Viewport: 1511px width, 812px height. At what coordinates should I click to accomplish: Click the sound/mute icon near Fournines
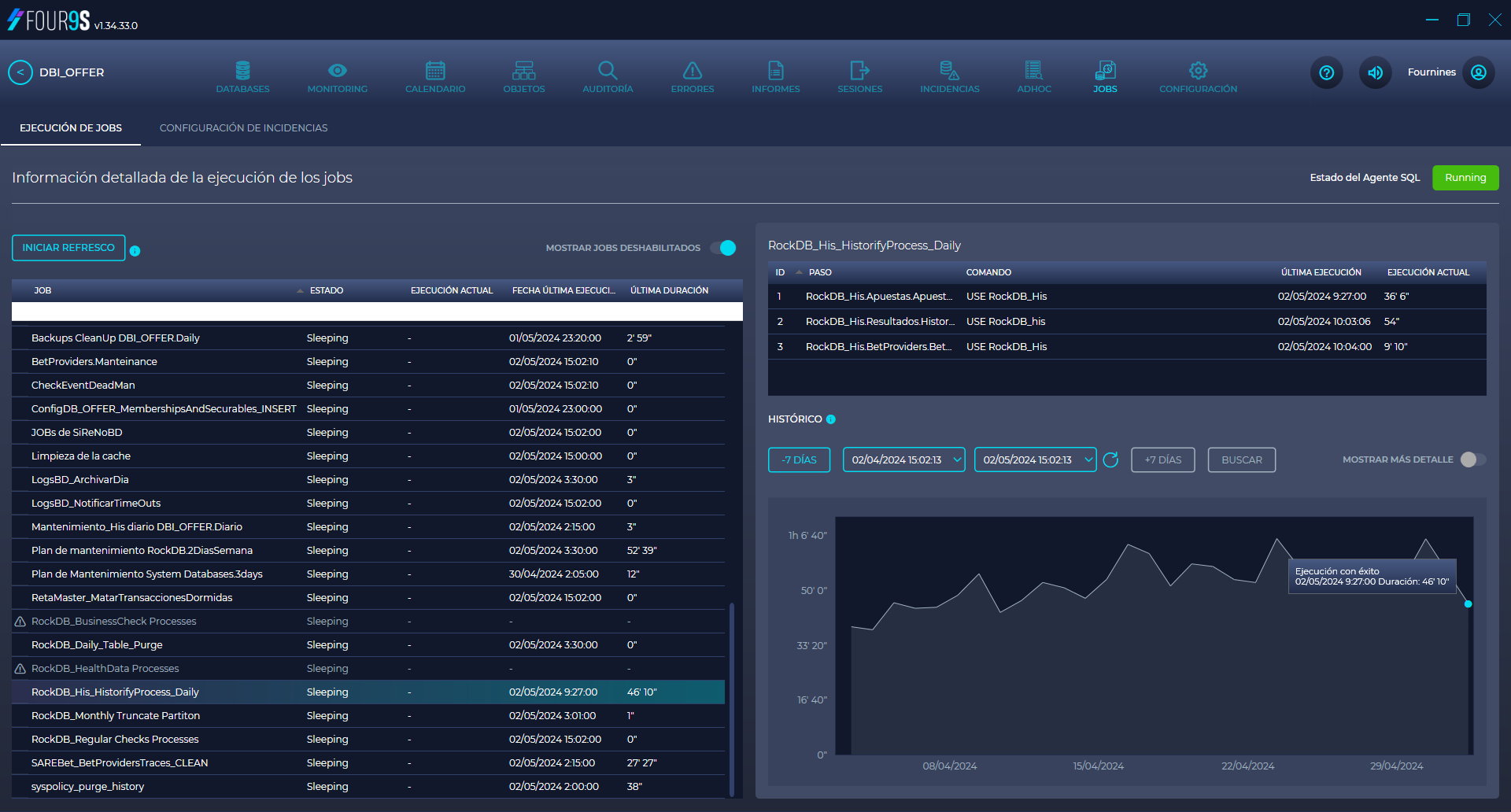coord(1375,72)
